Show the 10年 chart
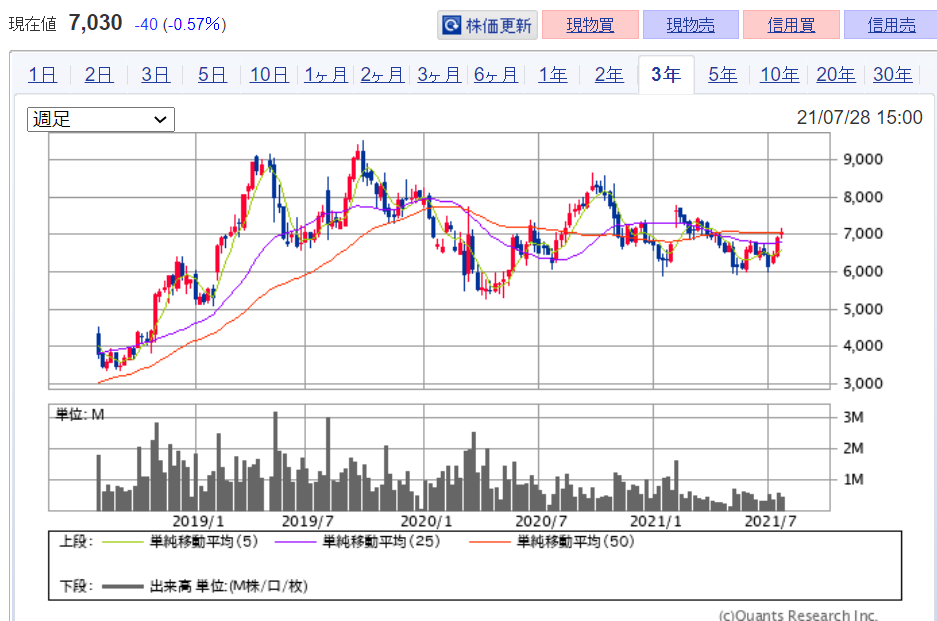 [x=779, y=75]
